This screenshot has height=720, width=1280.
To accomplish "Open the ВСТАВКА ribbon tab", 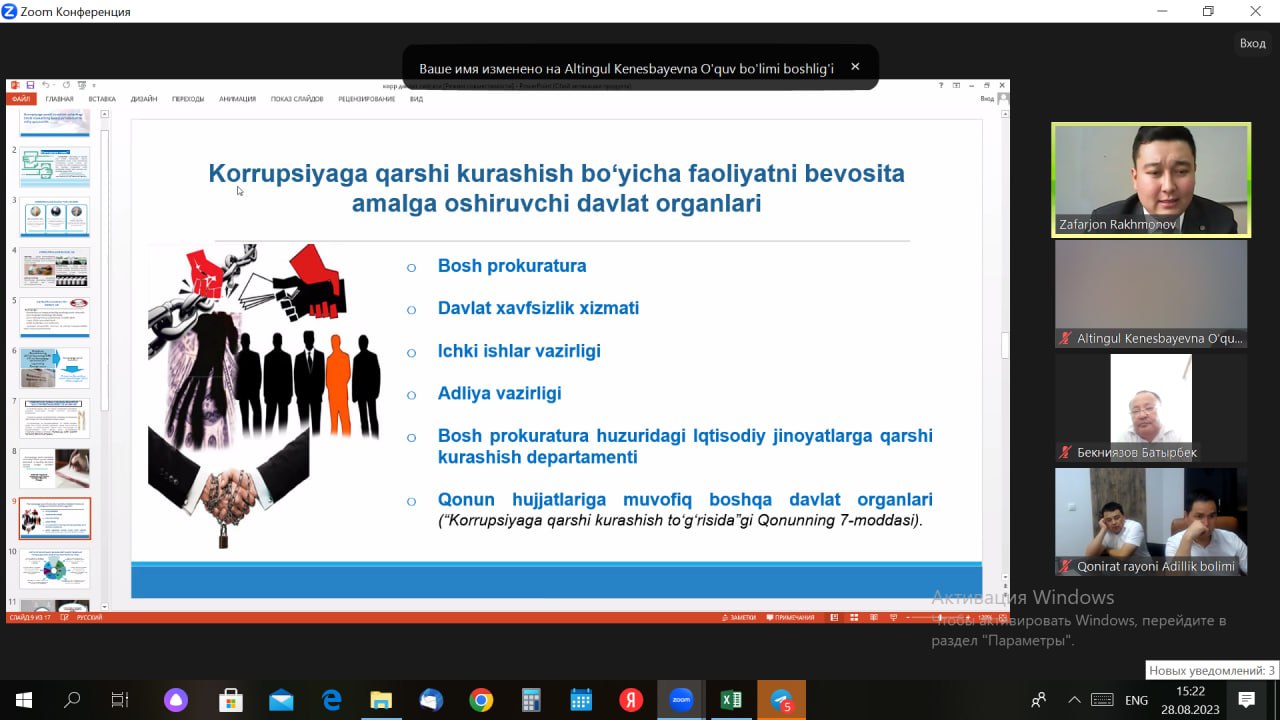I will tap(102, 99).
